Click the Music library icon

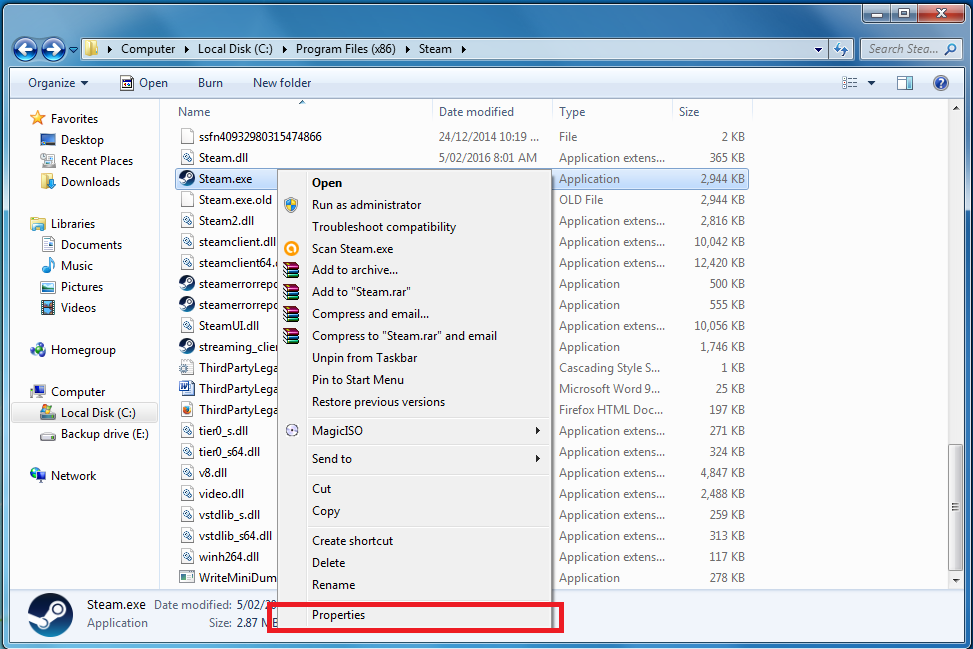click(48, 266)
